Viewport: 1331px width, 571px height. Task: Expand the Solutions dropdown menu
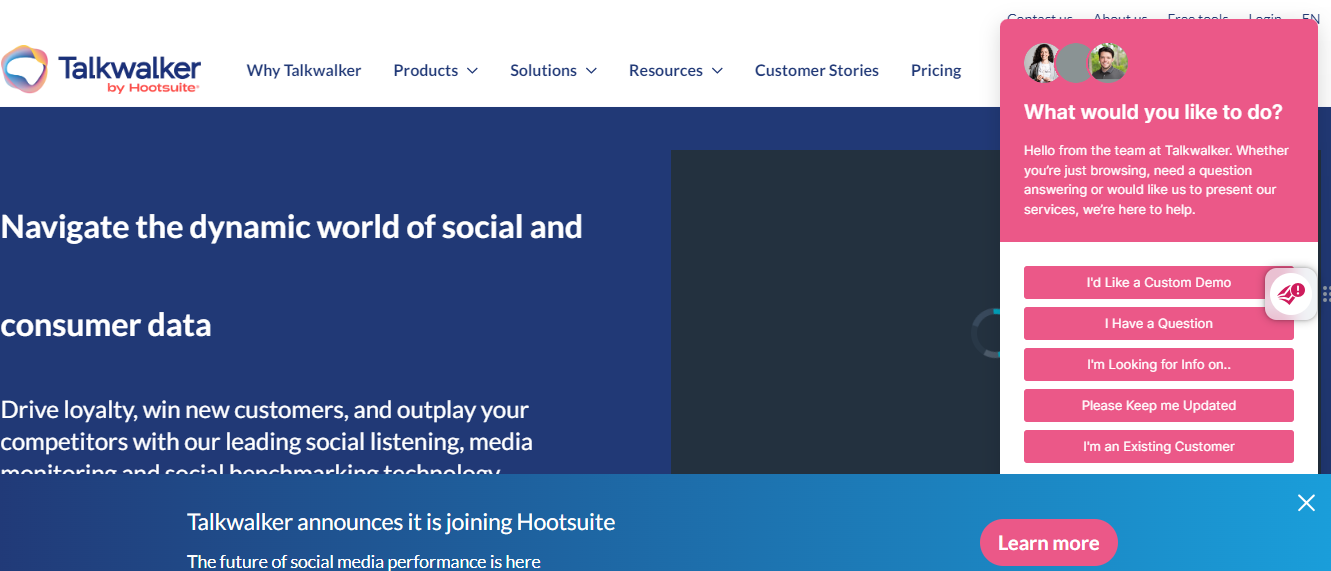pyautogui.click(x=553, y=71)
